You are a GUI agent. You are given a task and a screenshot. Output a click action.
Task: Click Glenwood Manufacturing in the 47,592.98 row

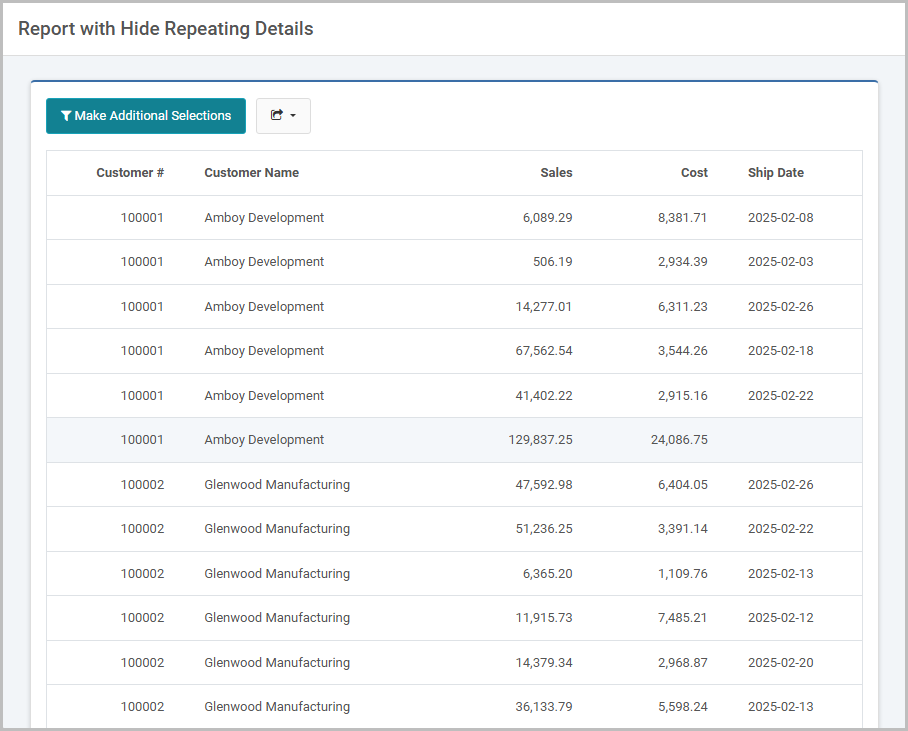(277, 485)
